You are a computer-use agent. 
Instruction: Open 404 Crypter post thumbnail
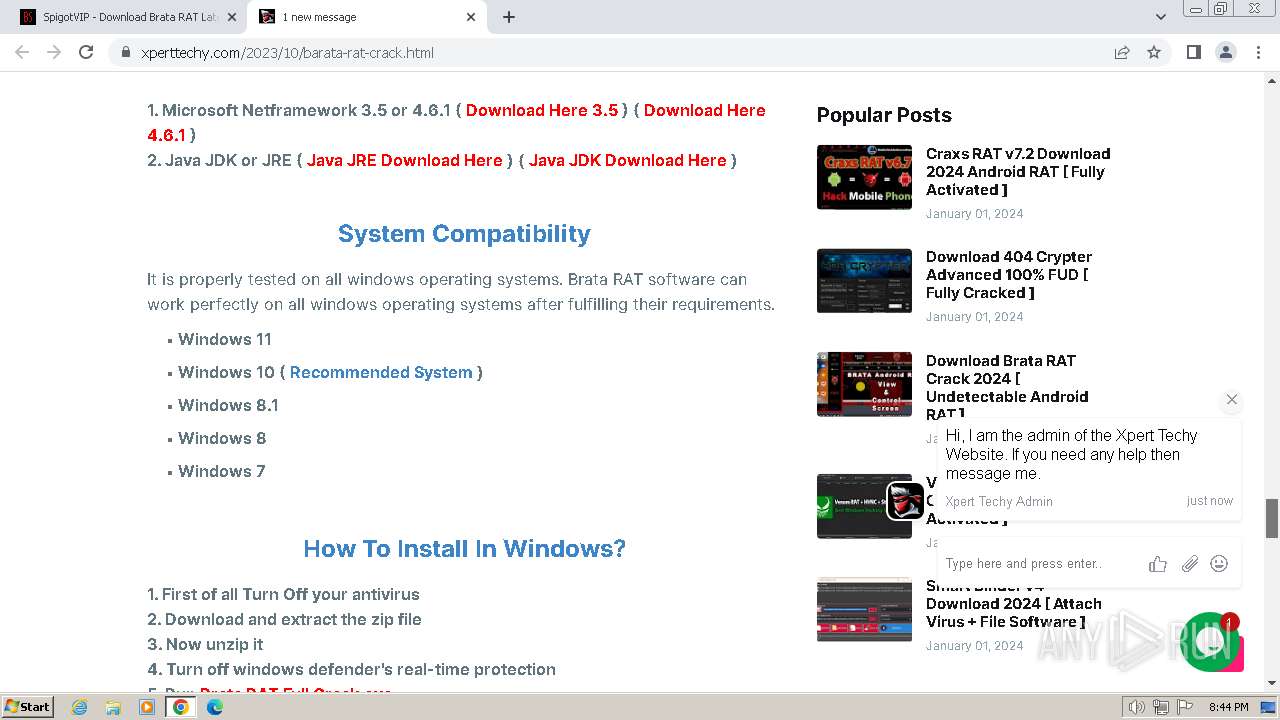pyautogui.click(x=864, y=280)
